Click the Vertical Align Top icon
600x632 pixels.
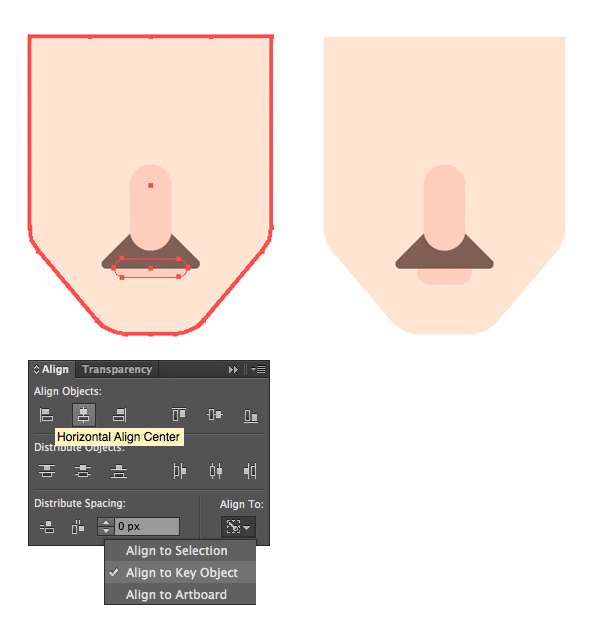(179, 414)
